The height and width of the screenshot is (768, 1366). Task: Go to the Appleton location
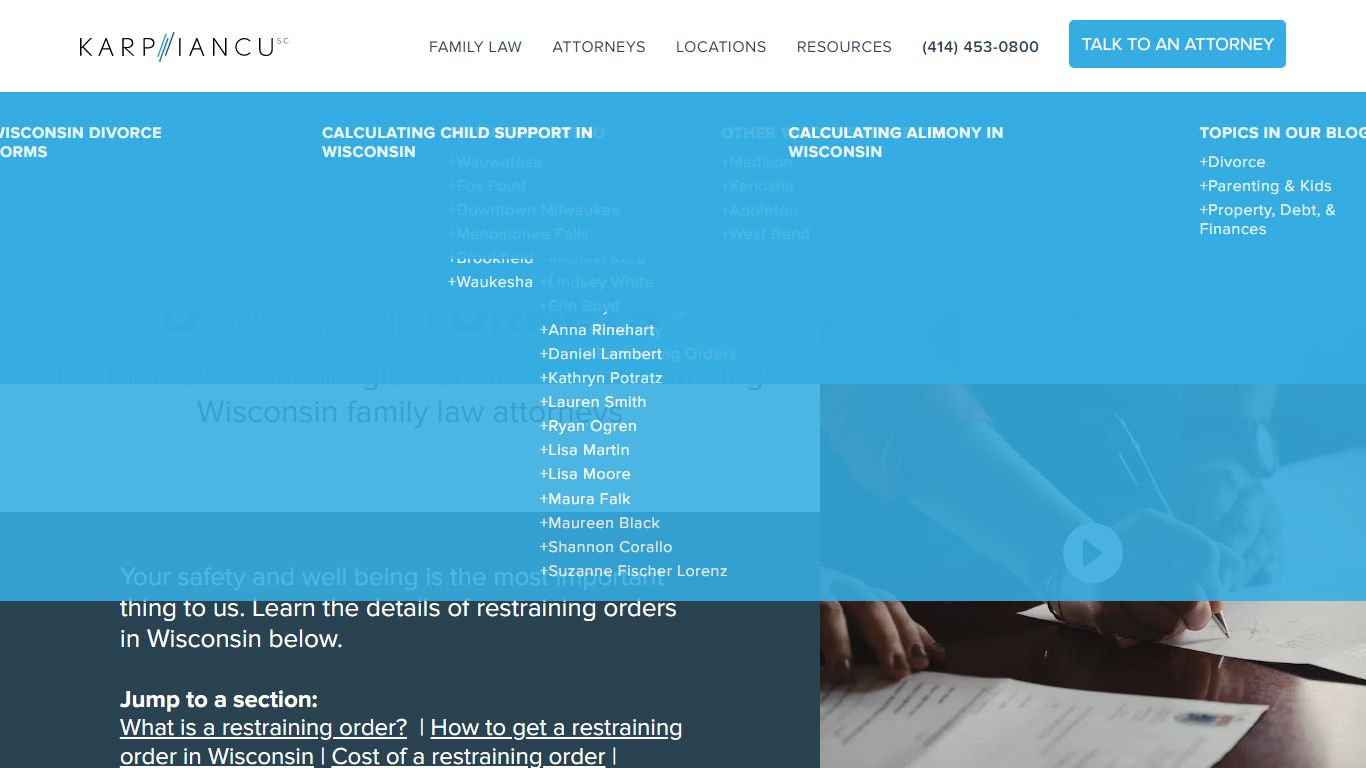tap(759, 210)
